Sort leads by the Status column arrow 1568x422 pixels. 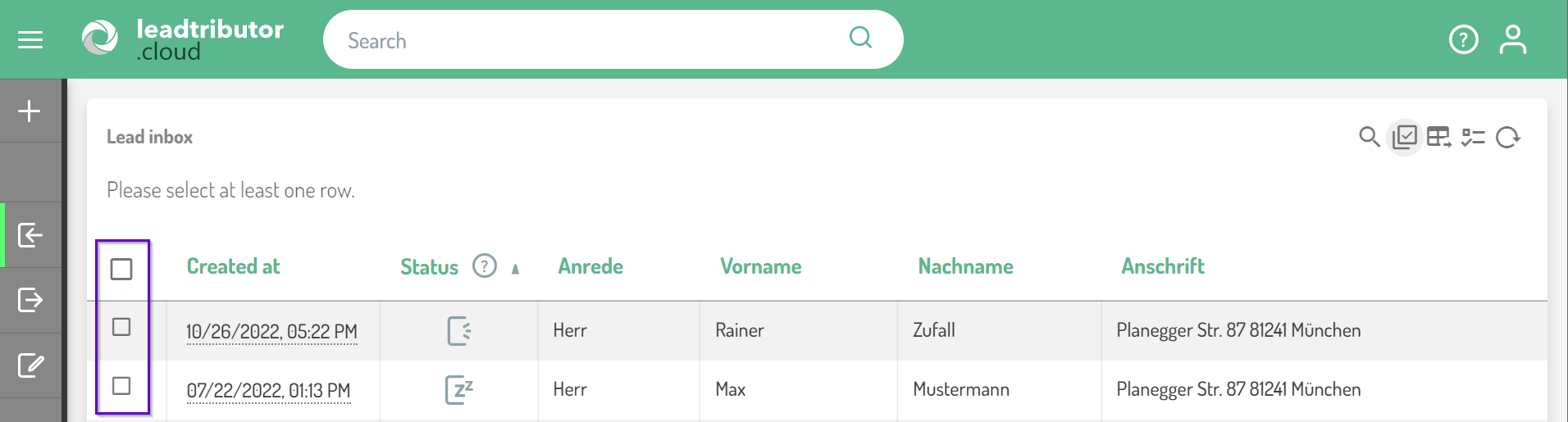click(x=515, y=269)
